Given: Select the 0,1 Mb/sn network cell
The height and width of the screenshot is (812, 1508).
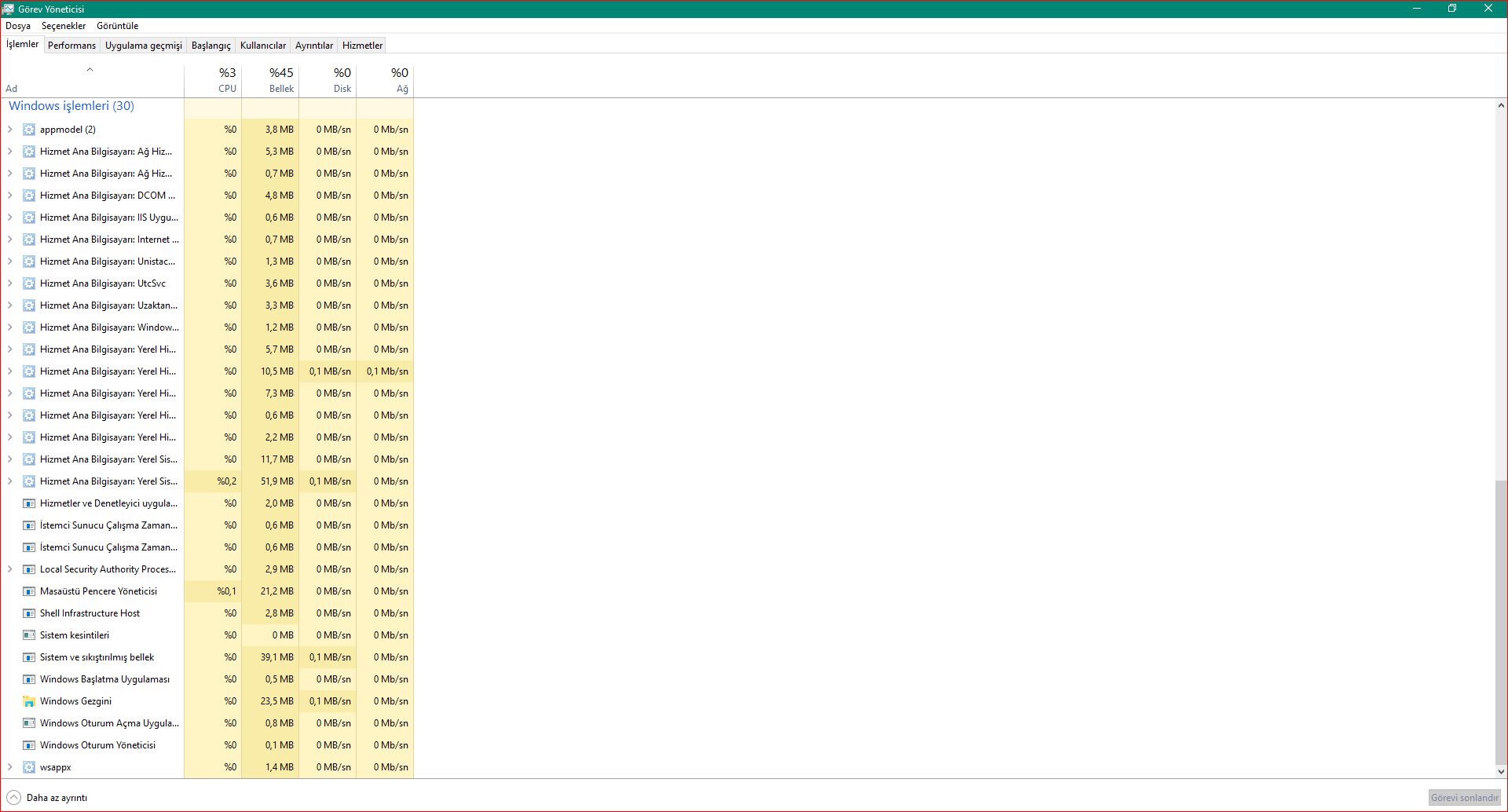Looking at the screenshot, I should coord(385,371).
